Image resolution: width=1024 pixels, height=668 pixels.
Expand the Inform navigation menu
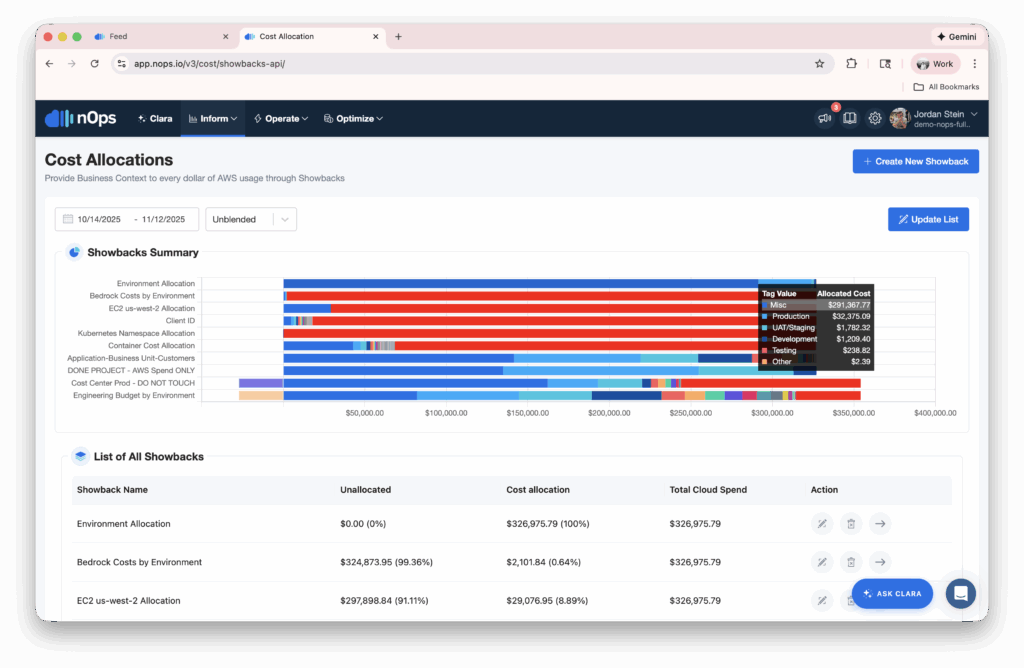click(213, 118)
